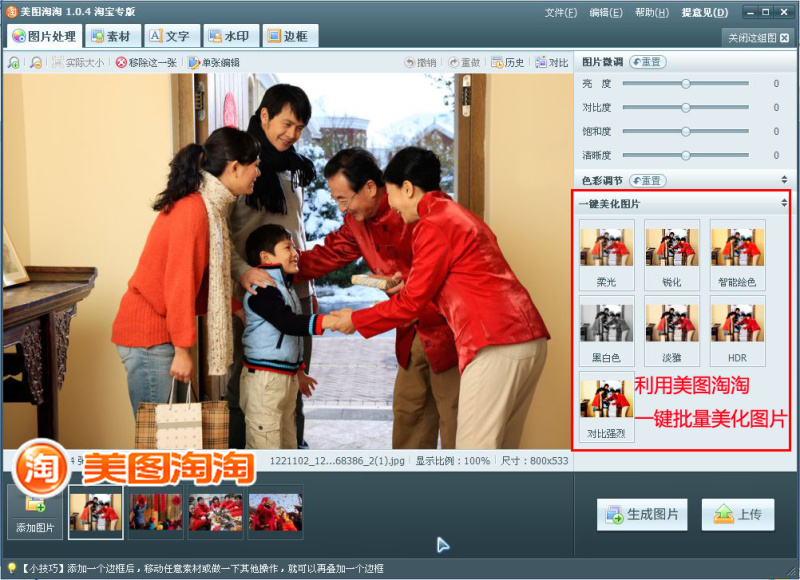The image size is (800, 580).
Task: Apply the 智能绘色 smart color effect
Action: tap(737, 255)
